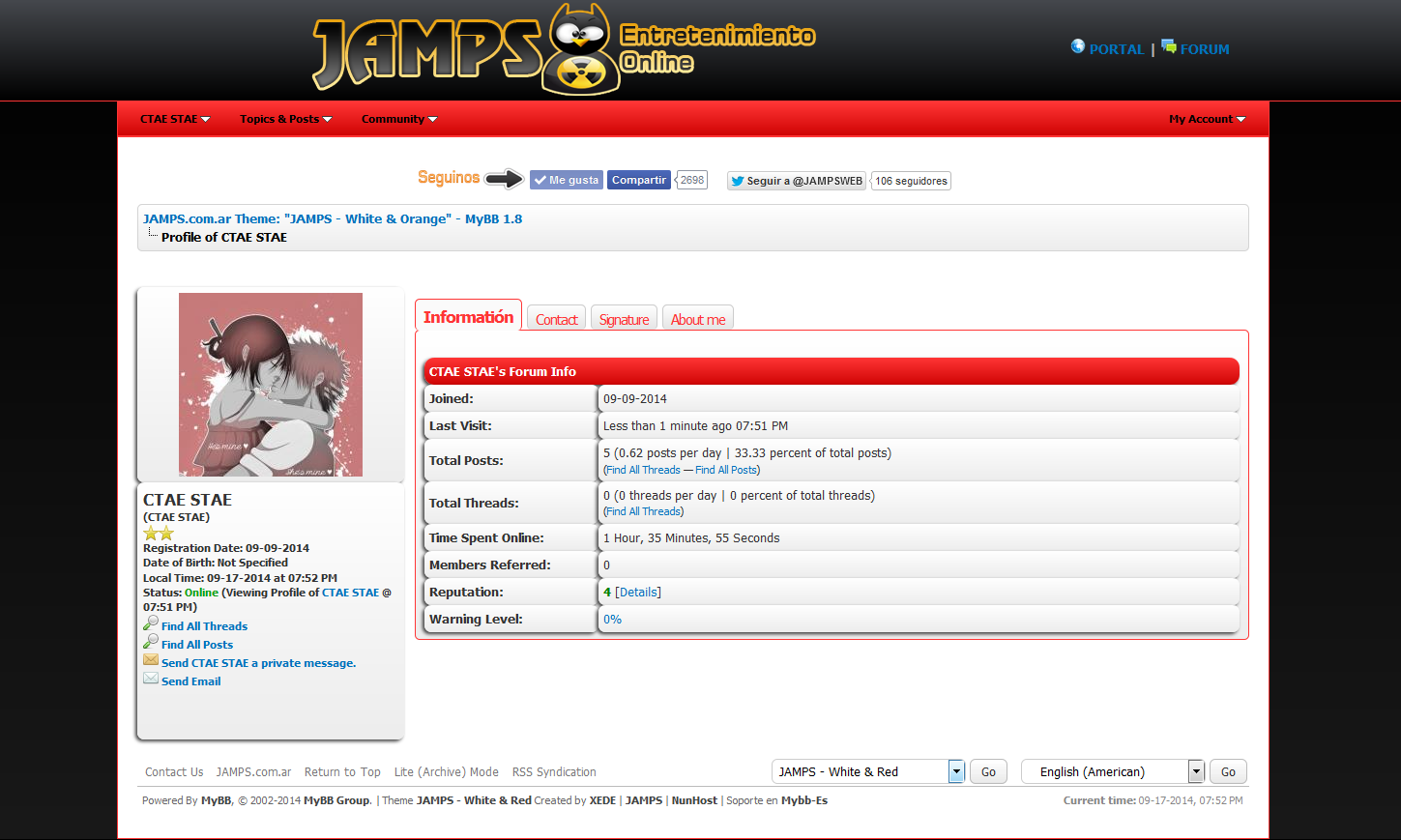Click the Current time footer text
Viewport: 1401px width, 840px height.
click(x=1153, y=800)
